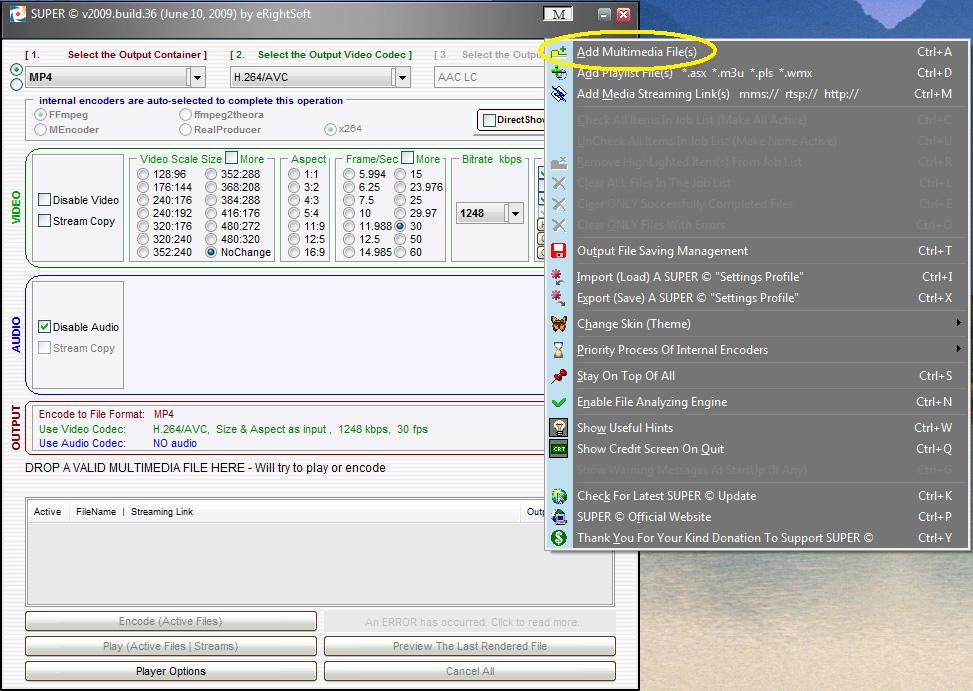Click the Cancel All button
This screenshot has height=691, width=973.
[x=470, y=671]
